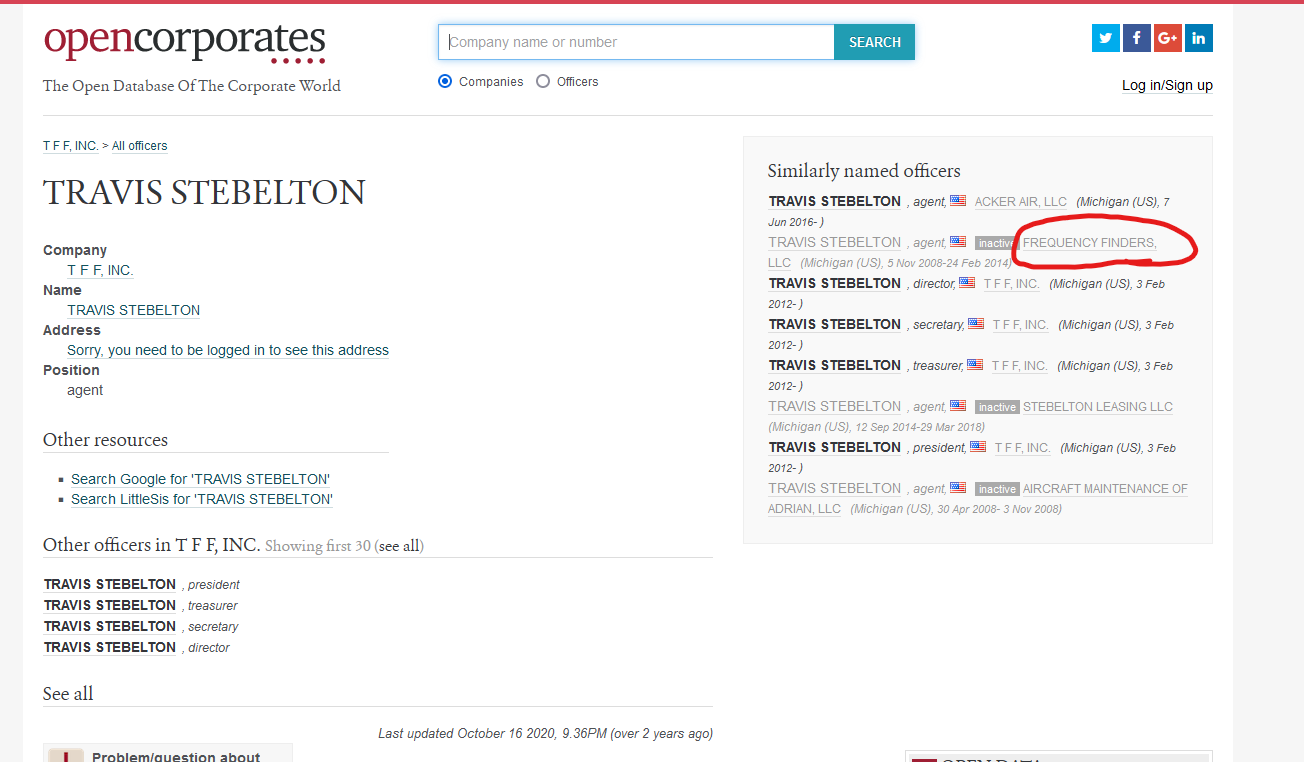
Task: Open TRAVIS STEBELTON agent of FREQUENCY FINDERS
Action: tap(835, 242)
